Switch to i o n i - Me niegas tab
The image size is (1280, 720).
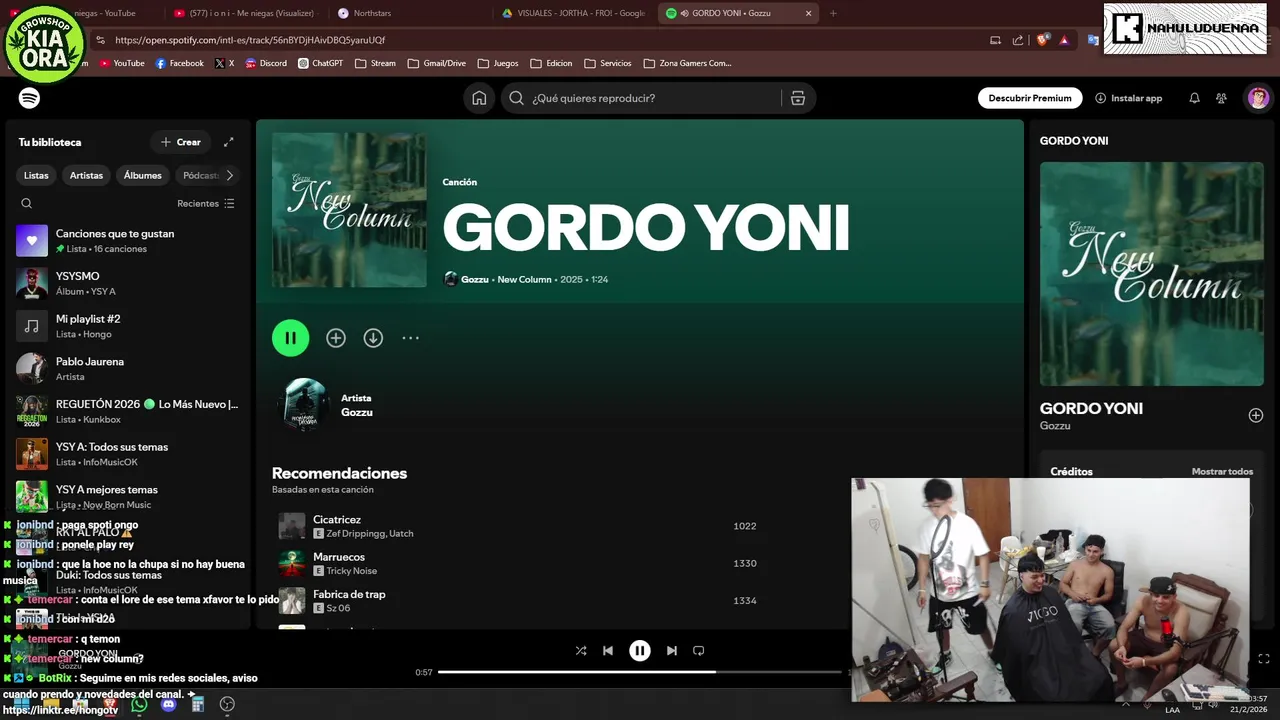click(x=243, y=13)
